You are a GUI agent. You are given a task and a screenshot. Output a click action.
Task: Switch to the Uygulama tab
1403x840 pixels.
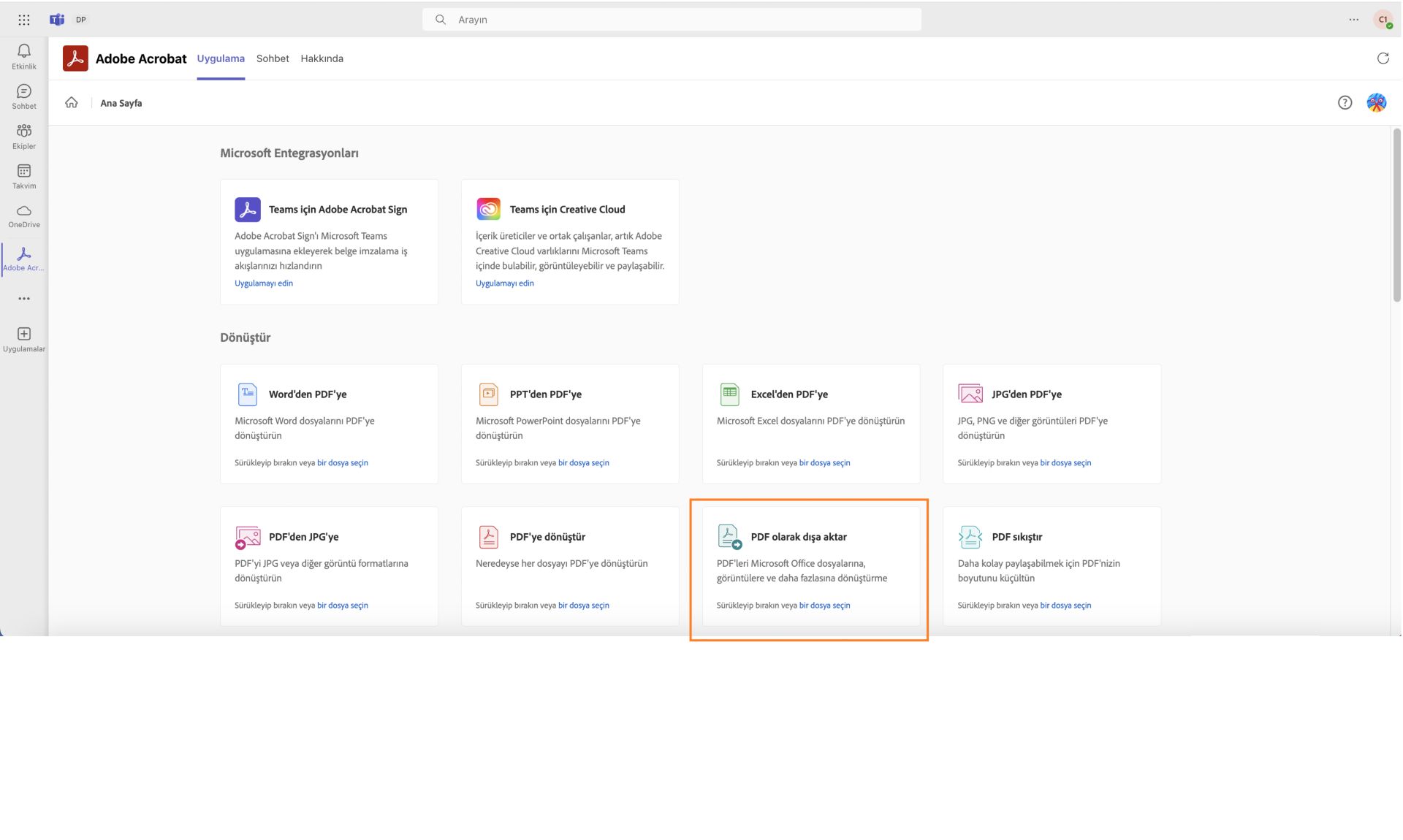coord(221,58)
